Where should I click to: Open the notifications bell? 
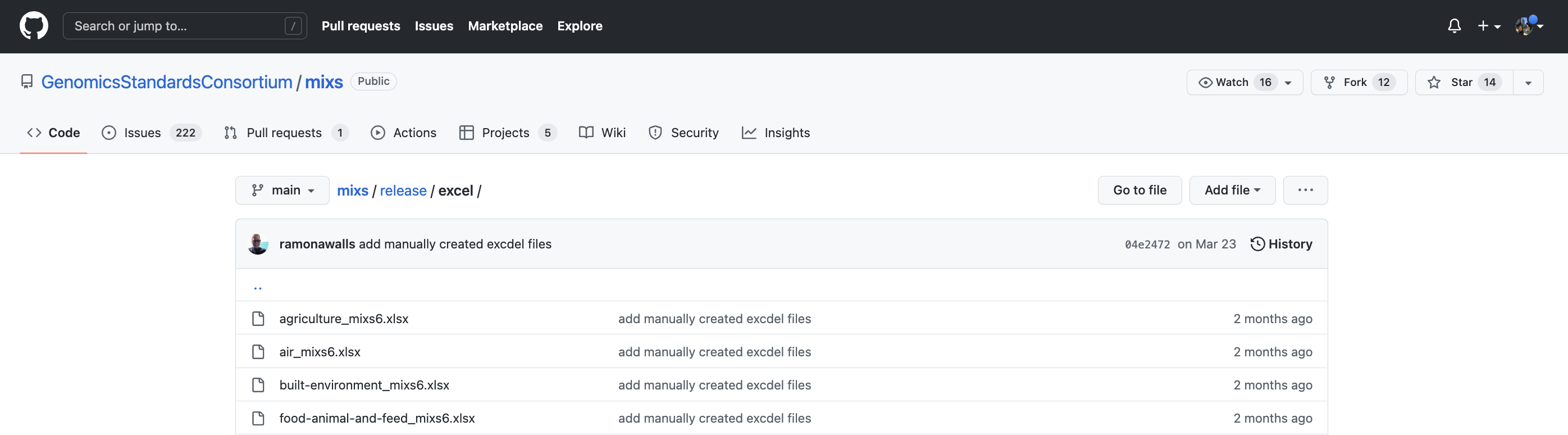[1453, 26]
